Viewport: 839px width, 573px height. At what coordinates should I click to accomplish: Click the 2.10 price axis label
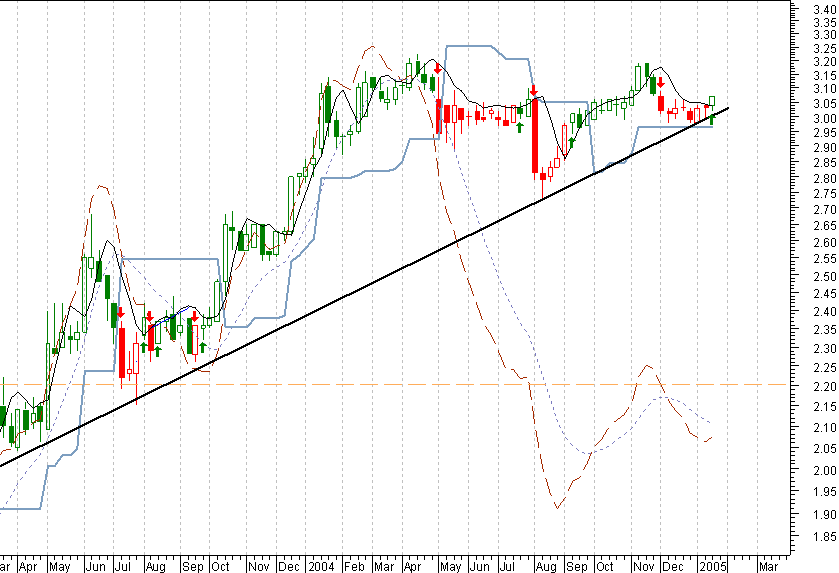pos(825,428)
